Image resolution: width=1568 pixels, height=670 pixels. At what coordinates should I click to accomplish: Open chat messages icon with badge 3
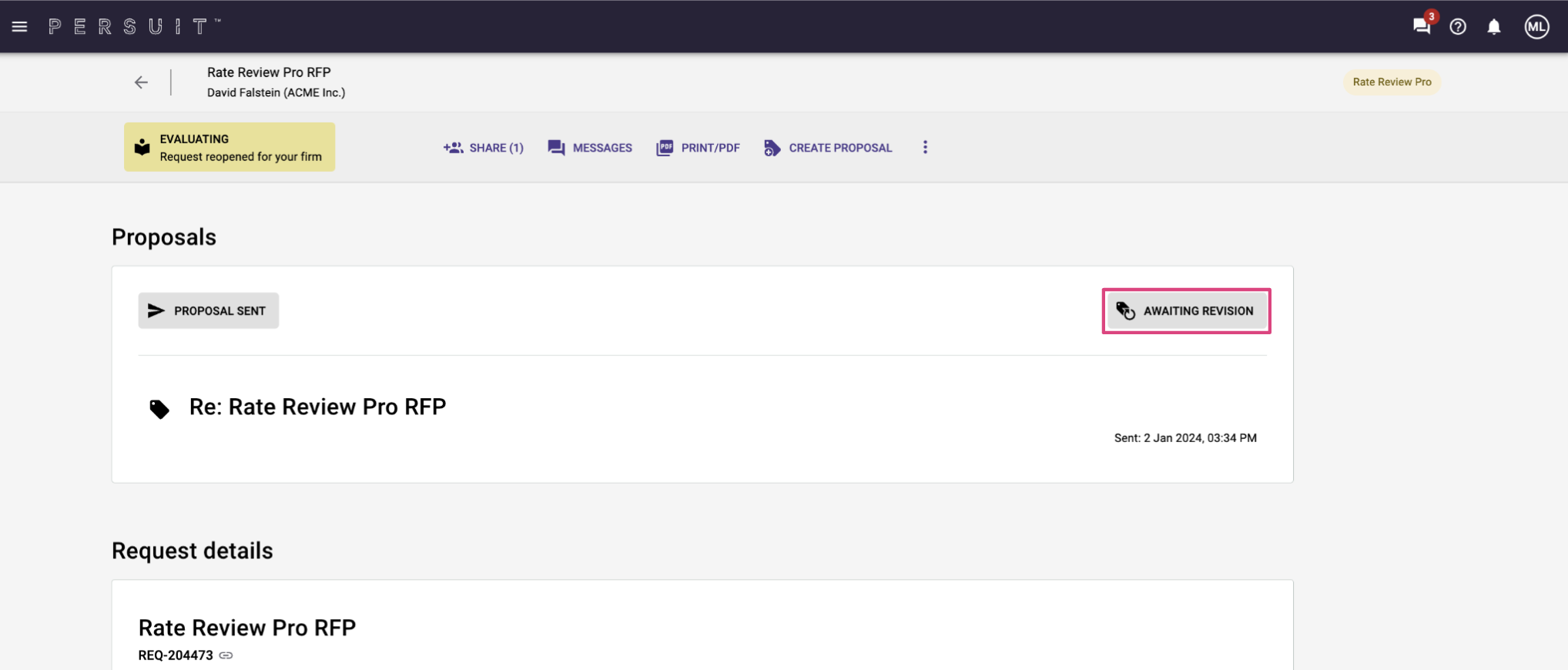(1422, 26)
